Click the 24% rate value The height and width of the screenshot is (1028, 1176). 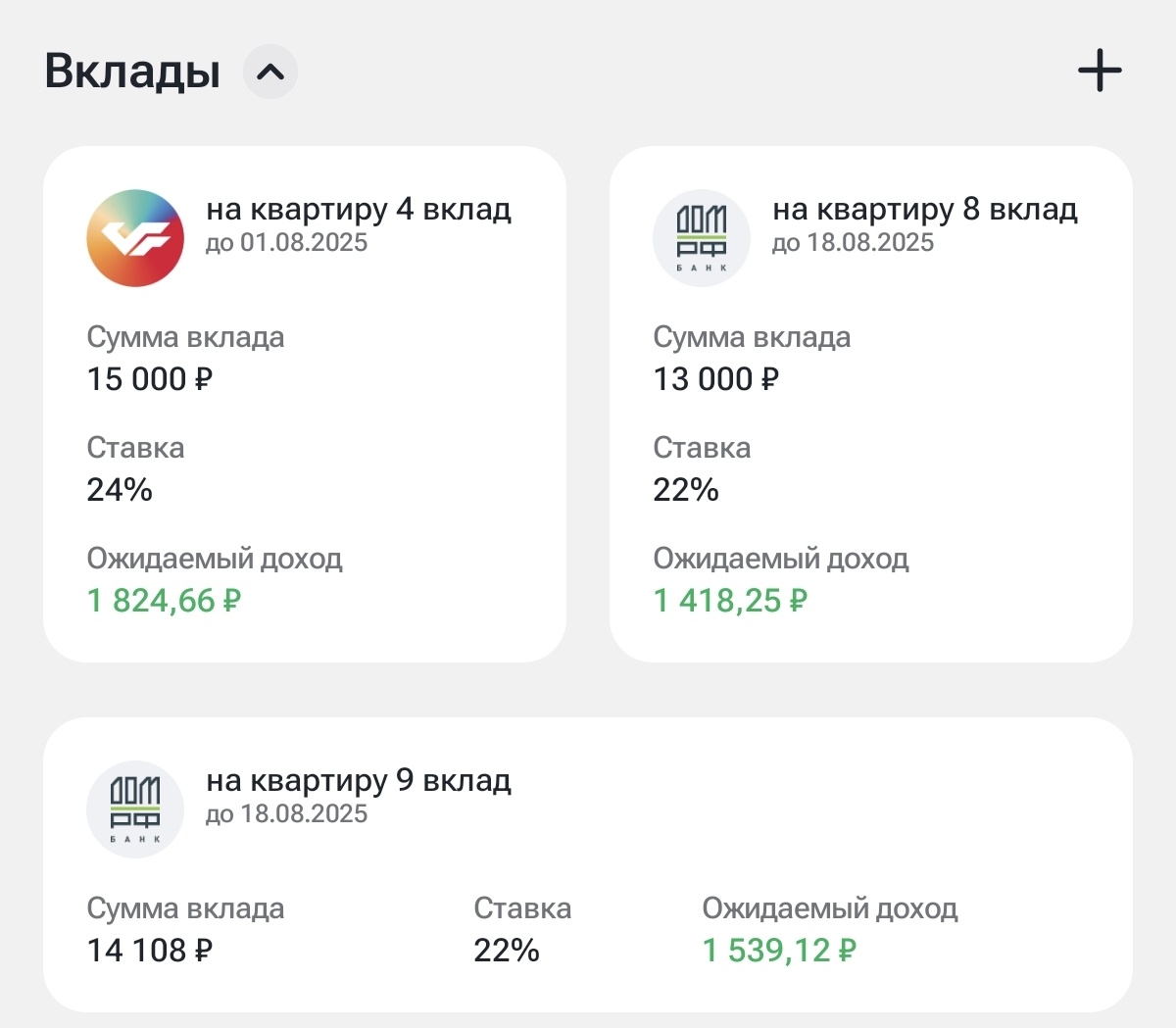pos(120,490)
